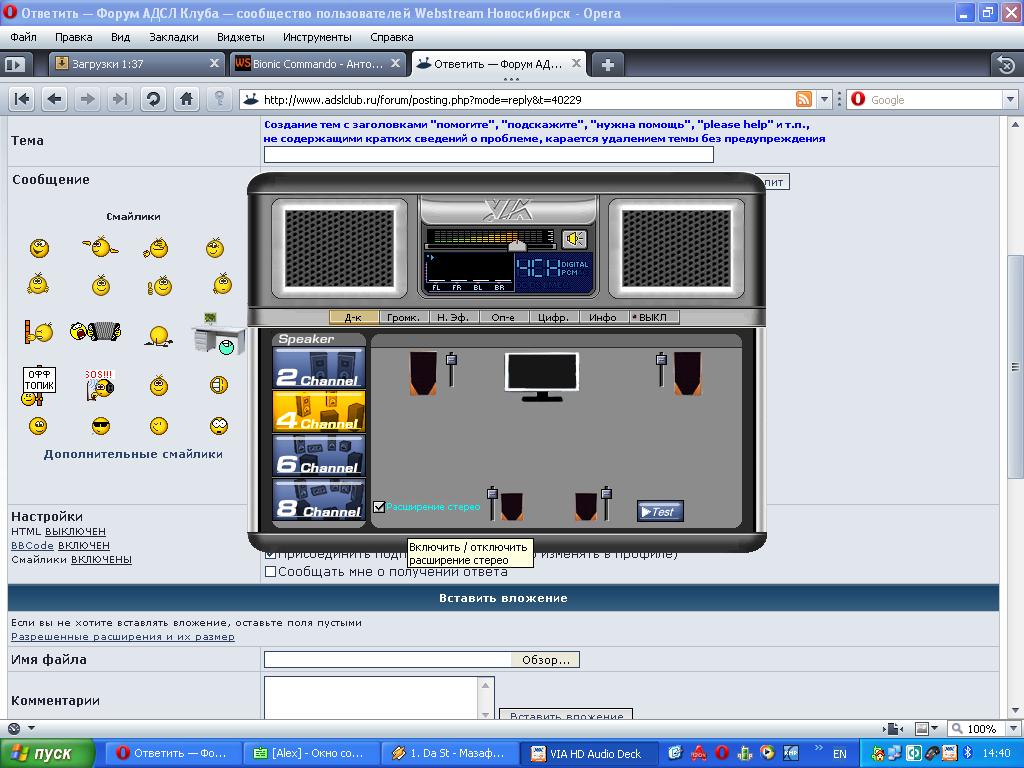Screen dimensions: 1024x768
Task: Open new tab with plus button
Action: (607, 65)
